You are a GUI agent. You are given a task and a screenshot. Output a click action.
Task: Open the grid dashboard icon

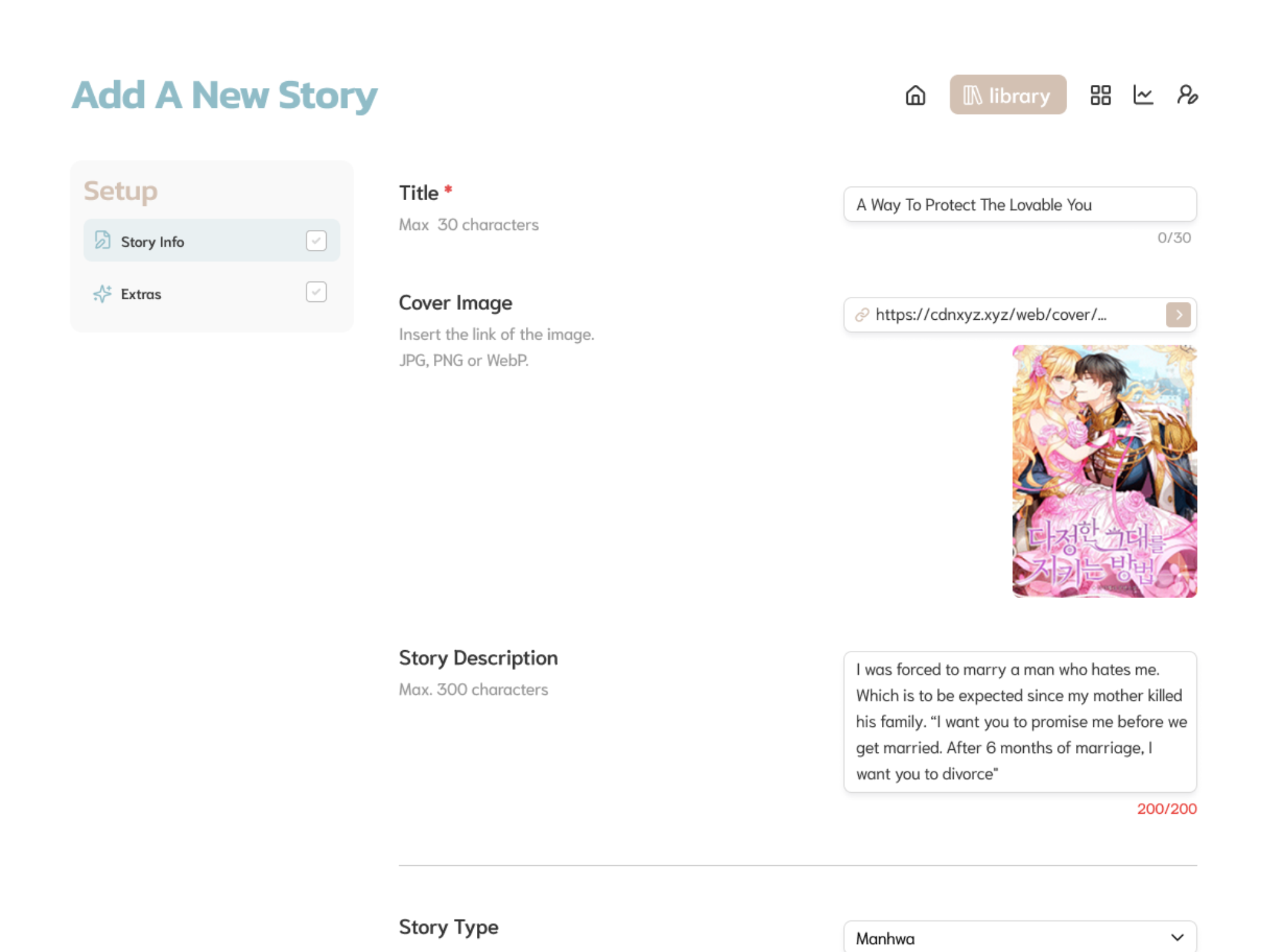pos(1100,95)
